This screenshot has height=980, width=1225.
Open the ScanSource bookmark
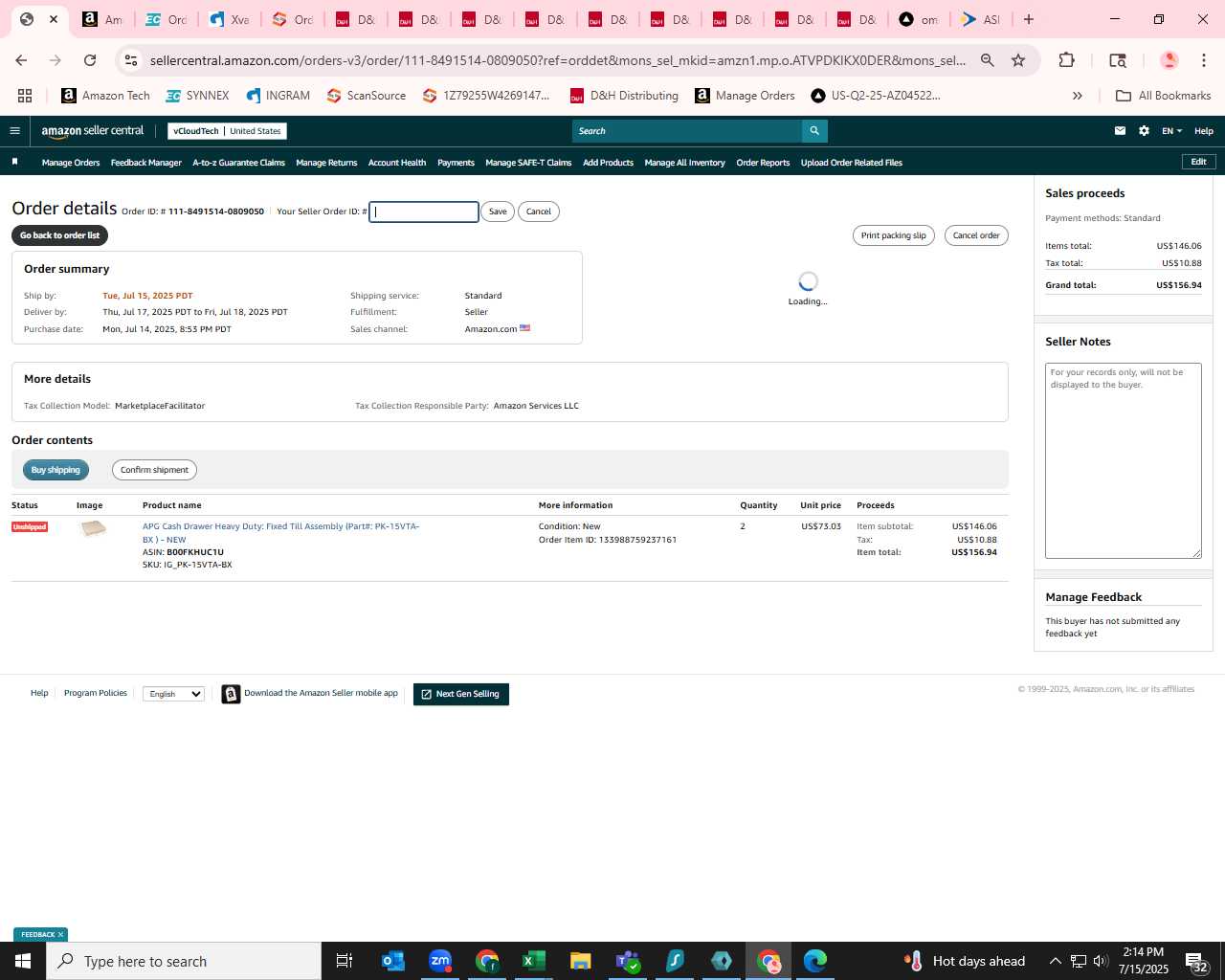coord(366,96)
